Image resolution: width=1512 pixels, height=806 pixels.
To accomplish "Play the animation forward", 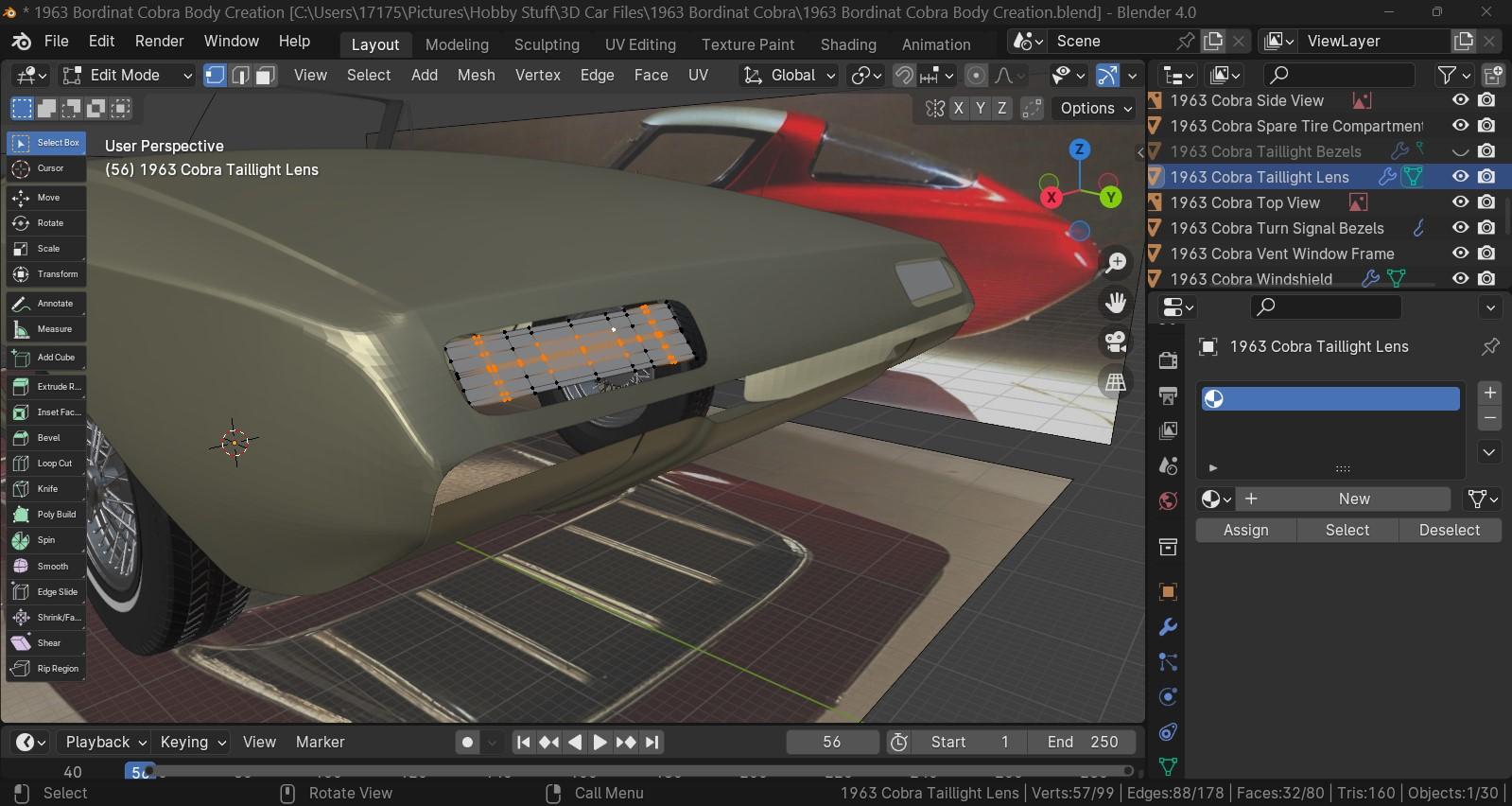I will tap(600, 743).
